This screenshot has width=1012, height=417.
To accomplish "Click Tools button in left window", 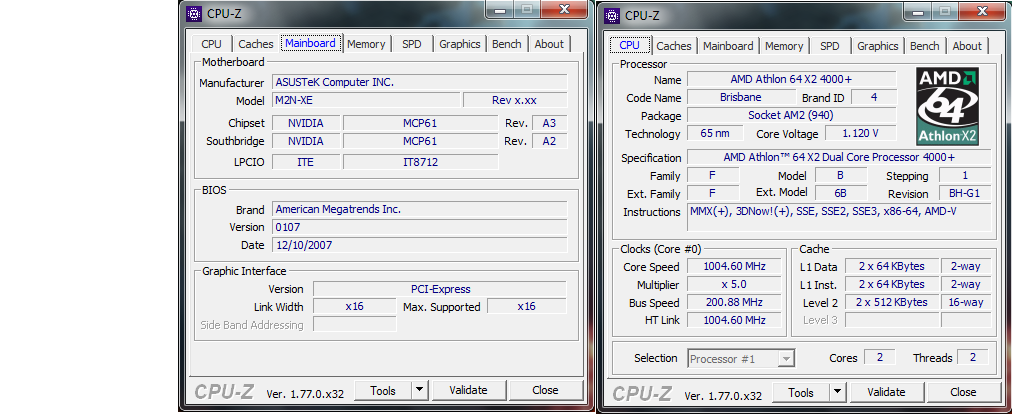I will coord(383,391).
